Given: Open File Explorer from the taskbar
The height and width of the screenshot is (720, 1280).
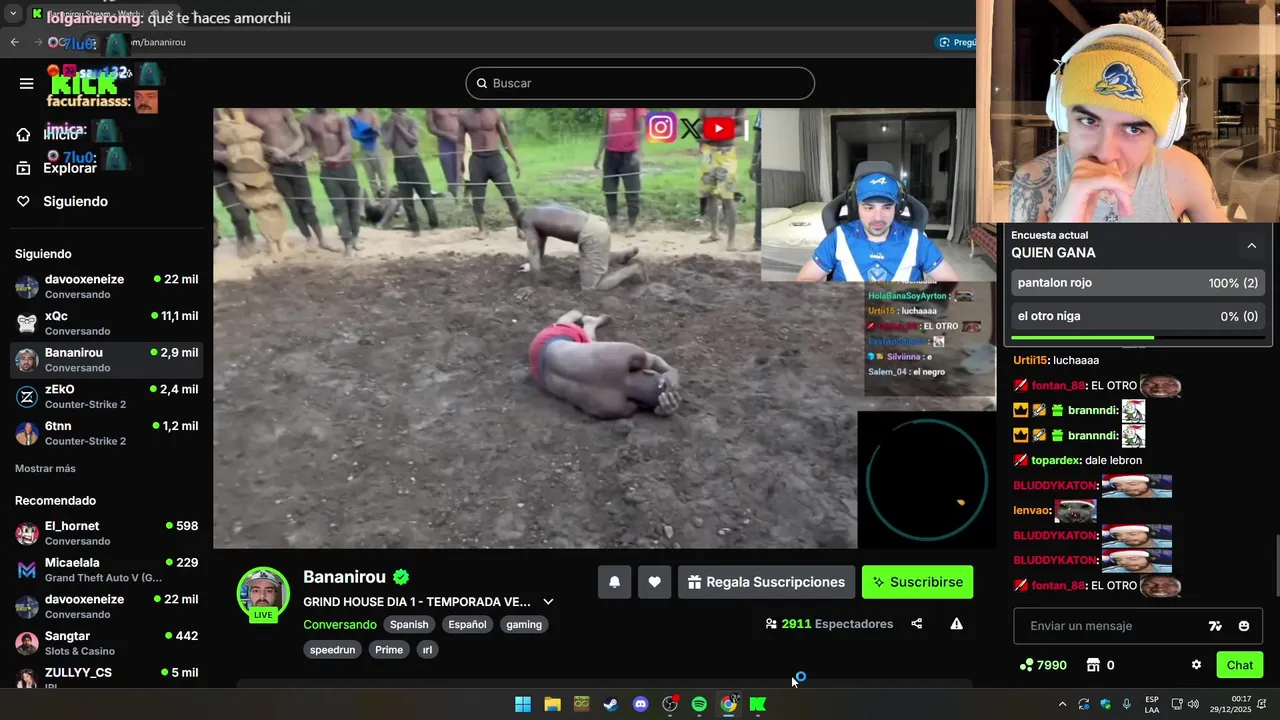Looking at the screenshot, I should [x=552, y=704].
